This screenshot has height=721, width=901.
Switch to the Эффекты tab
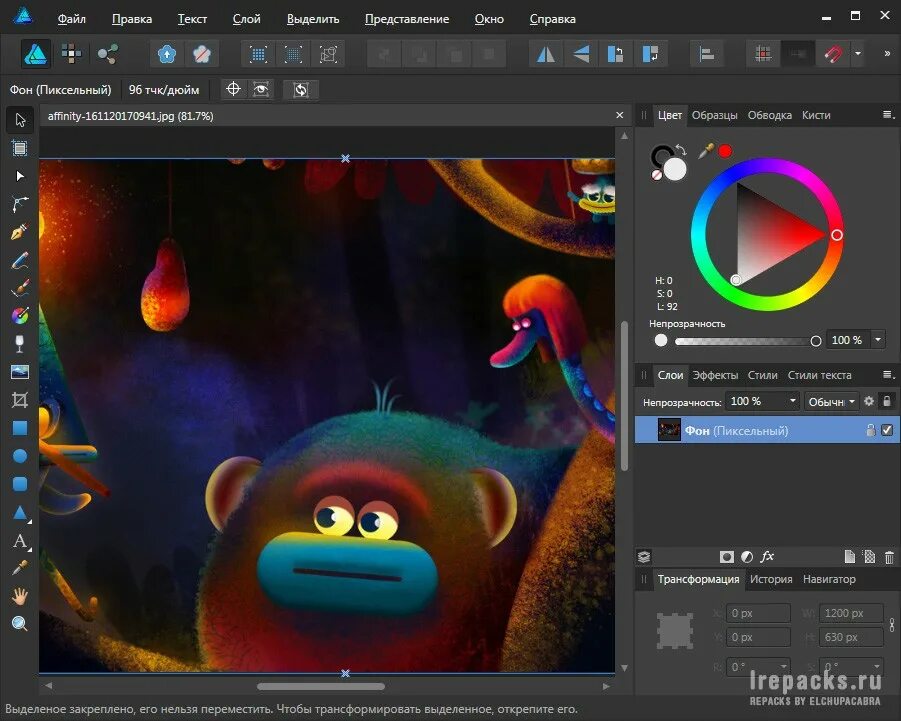[715, 375]
